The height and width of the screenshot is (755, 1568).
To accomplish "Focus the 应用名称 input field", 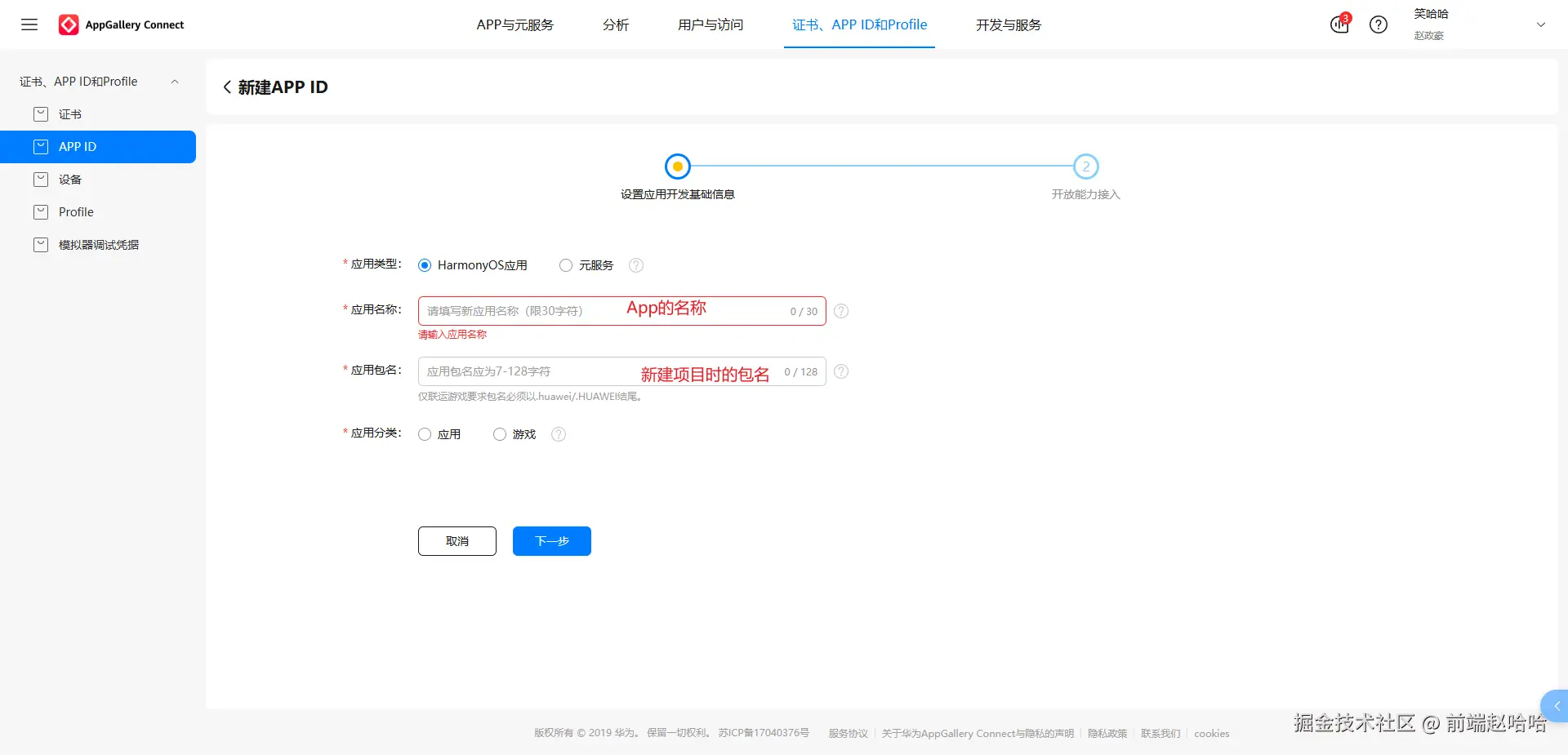I will coord(621,311).
